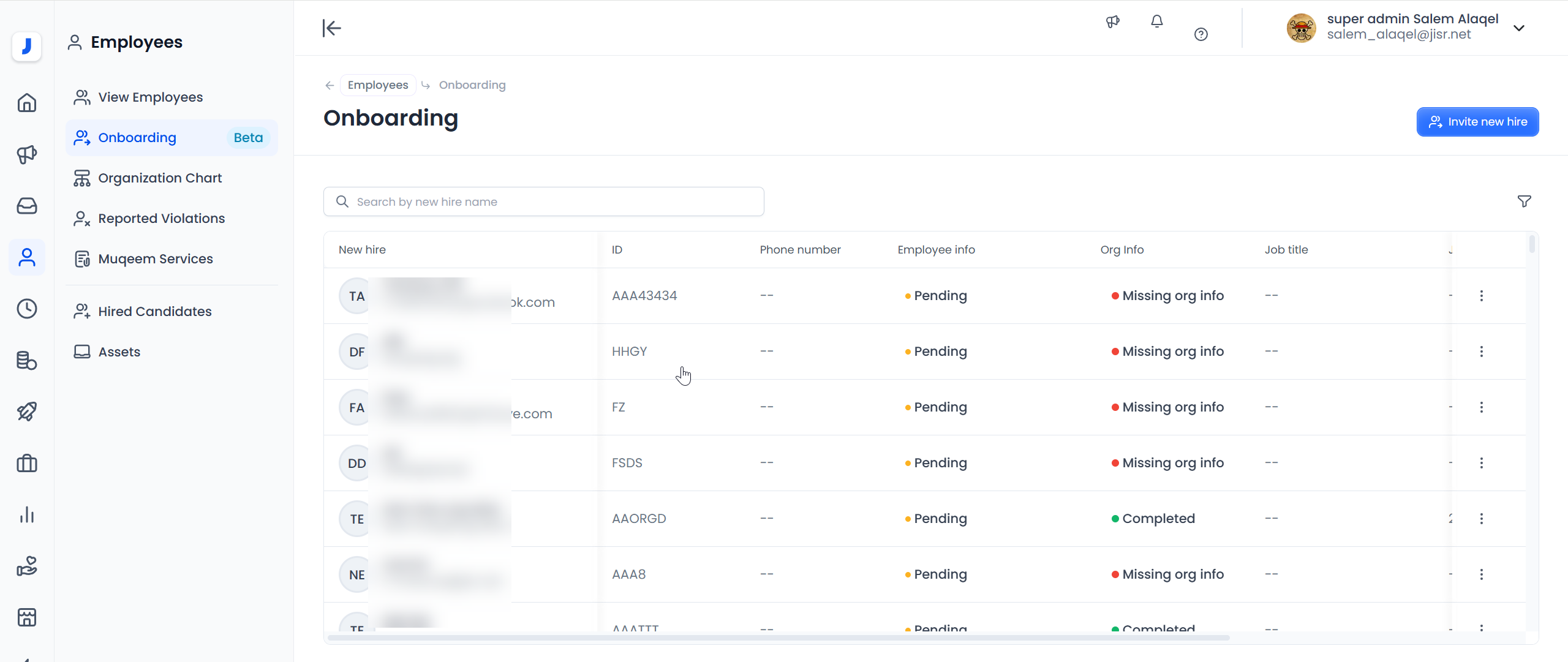Screen dimensions: 1568x662
Task: Click the bar chart analytics icon
Action: 27,515
